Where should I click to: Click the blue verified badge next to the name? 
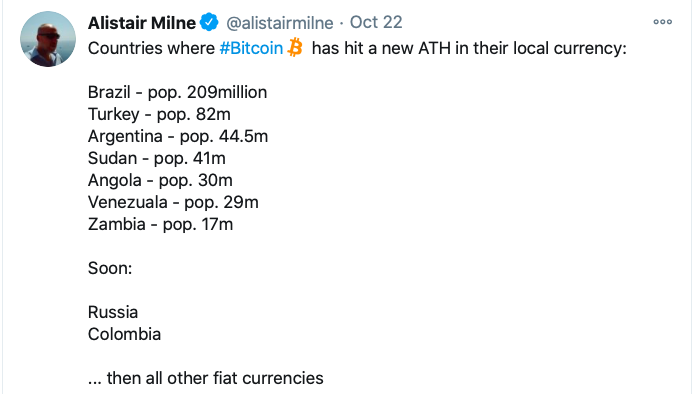click(209, 22)
